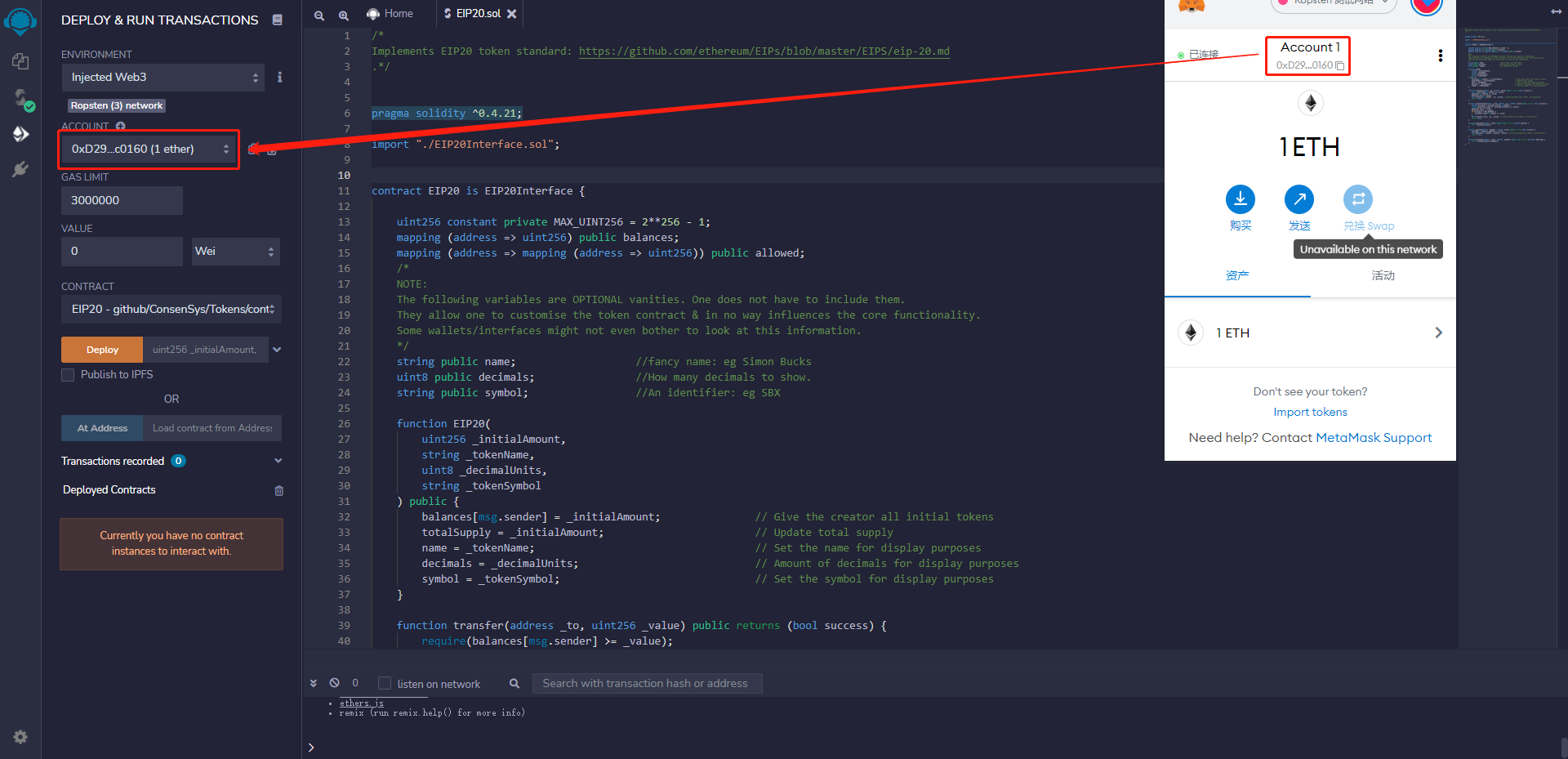Click the orange Deploy button

[102, 350]
